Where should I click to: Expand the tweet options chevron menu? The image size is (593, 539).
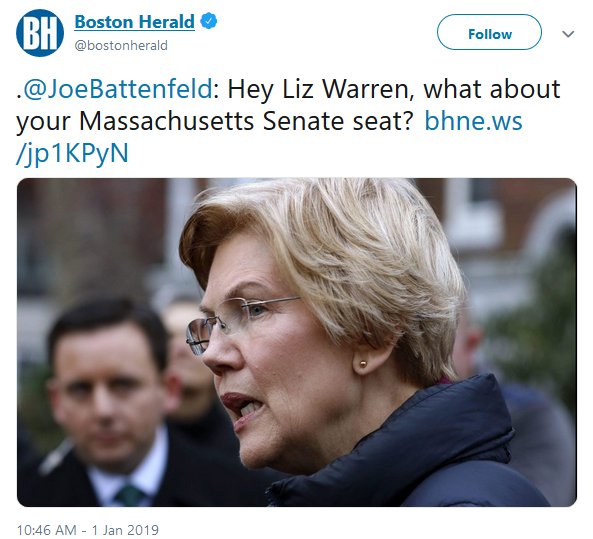click(568, 34)
